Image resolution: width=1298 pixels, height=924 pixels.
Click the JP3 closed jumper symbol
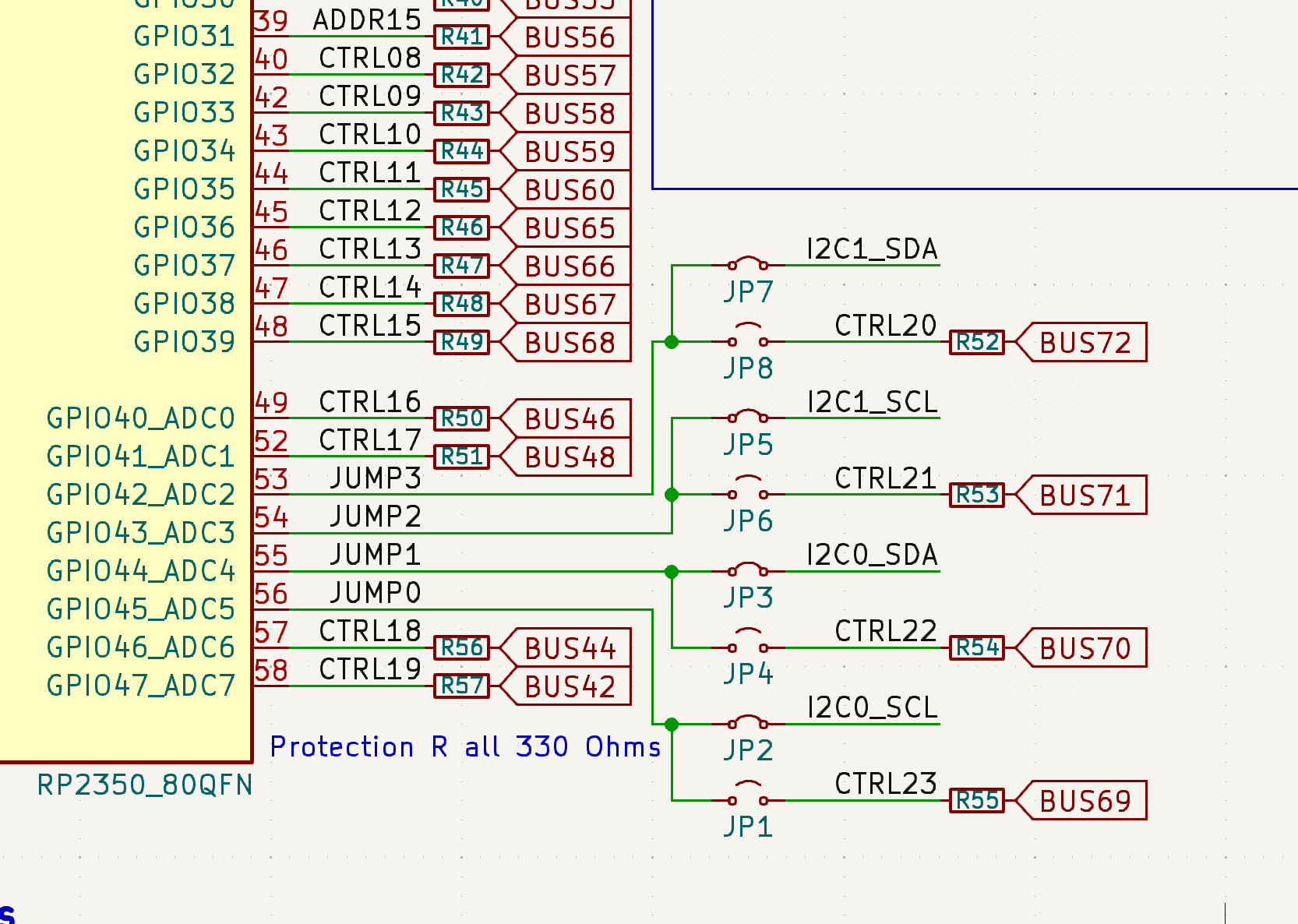pyautogui.click(x=747, y=570)
